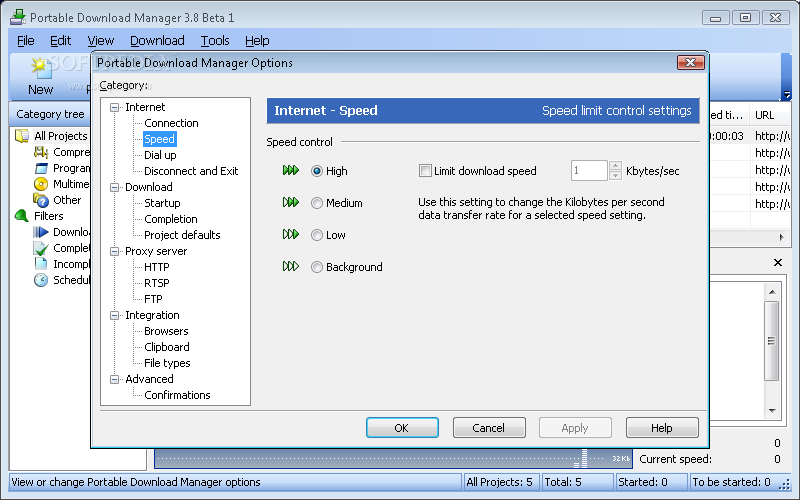Open the Tools menu
Viewport: 800px width, 500px height.
click(x=215, y=40)
